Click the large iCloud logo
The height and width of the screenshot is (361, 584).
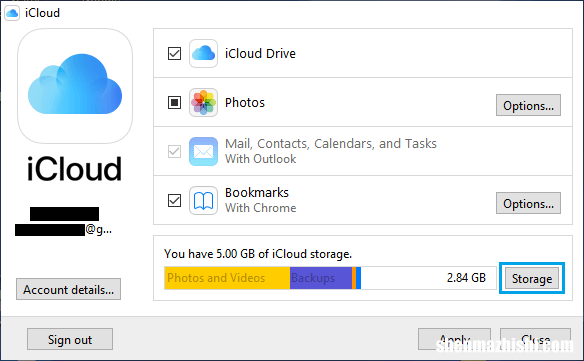click(x=75, y=86)
